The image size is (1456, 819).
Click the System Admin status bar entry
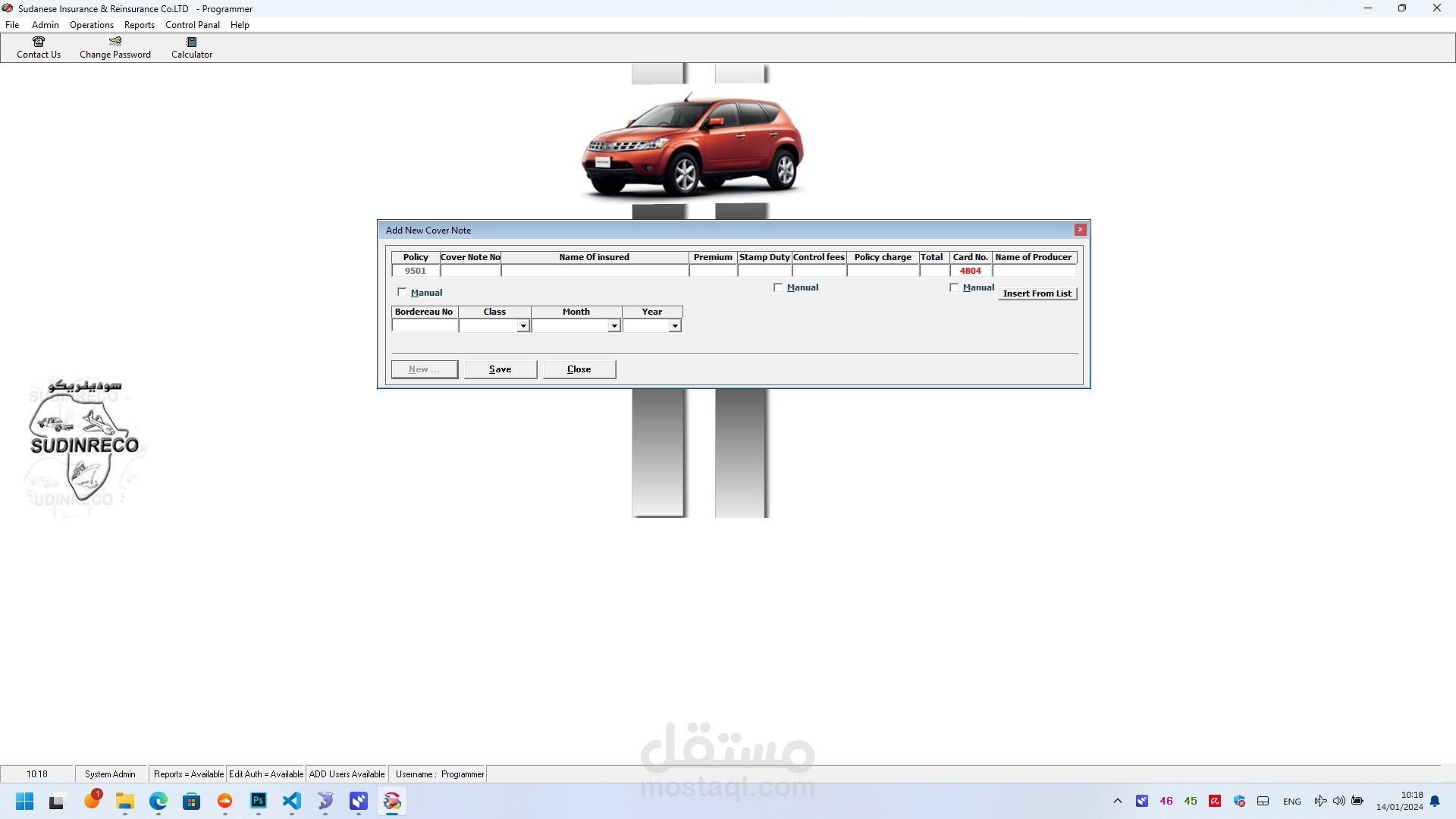[x=110, y=774]
